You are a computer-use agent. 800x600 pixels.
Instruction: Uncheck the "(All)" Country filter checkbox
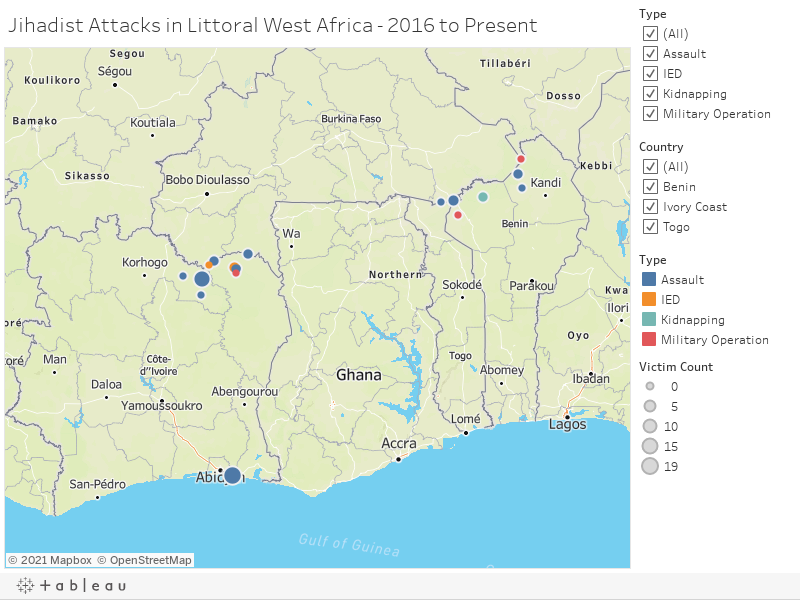[650, 167]
